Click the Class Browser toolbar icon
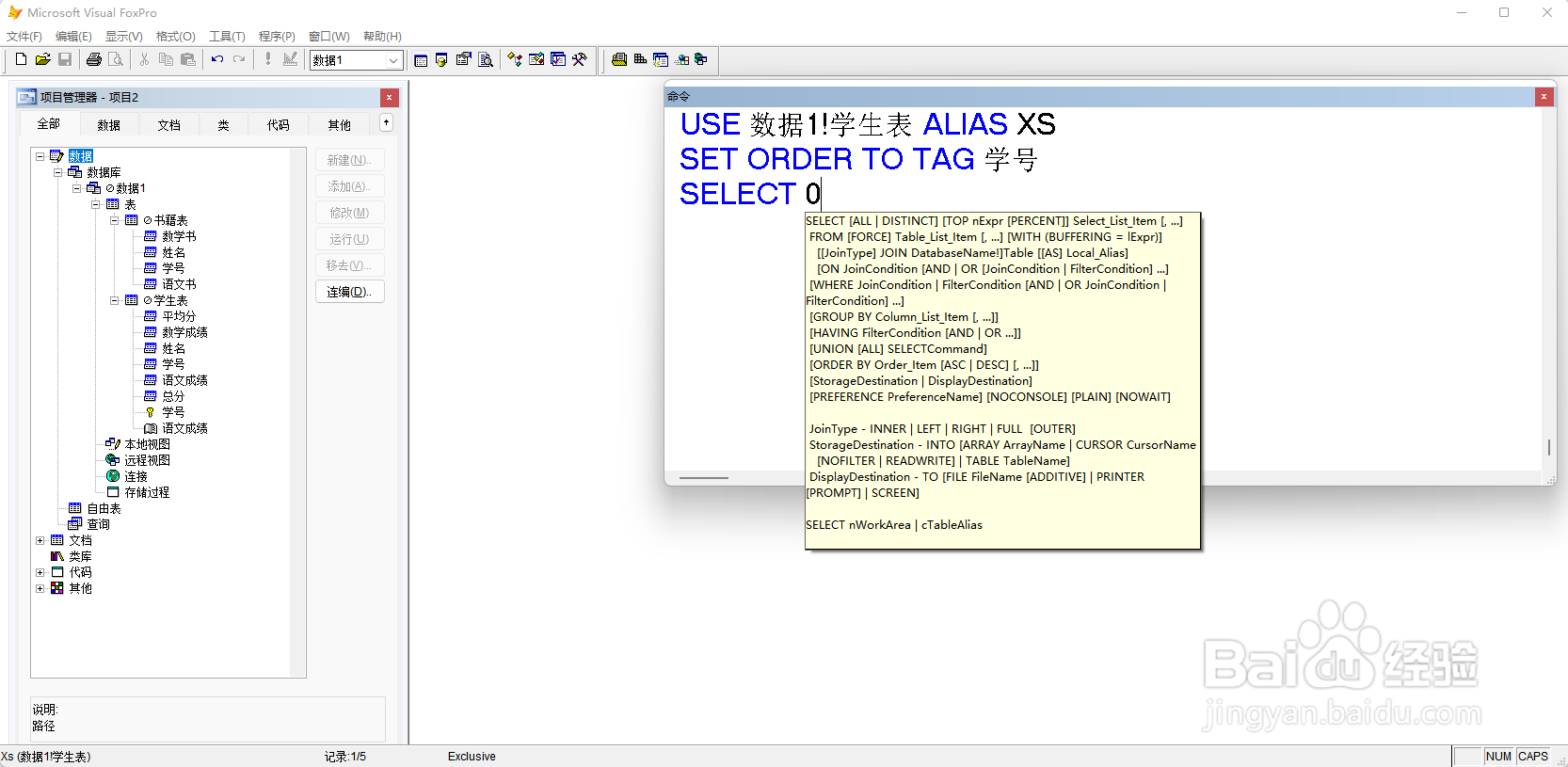Viewport: 1568px width, 767px height. click(x=515, y=59)
